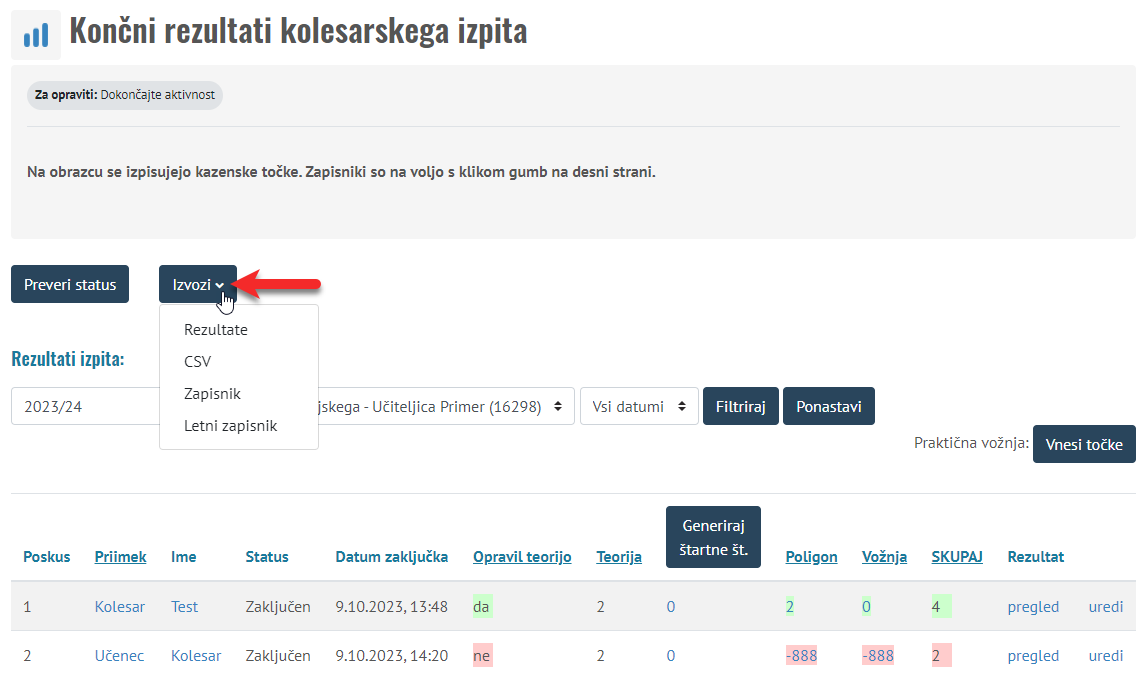Image resolution: width=1144 pixels, height=677 pixels.
Task: Click the Ponastavi reset button
Action: tap(828, 407)
